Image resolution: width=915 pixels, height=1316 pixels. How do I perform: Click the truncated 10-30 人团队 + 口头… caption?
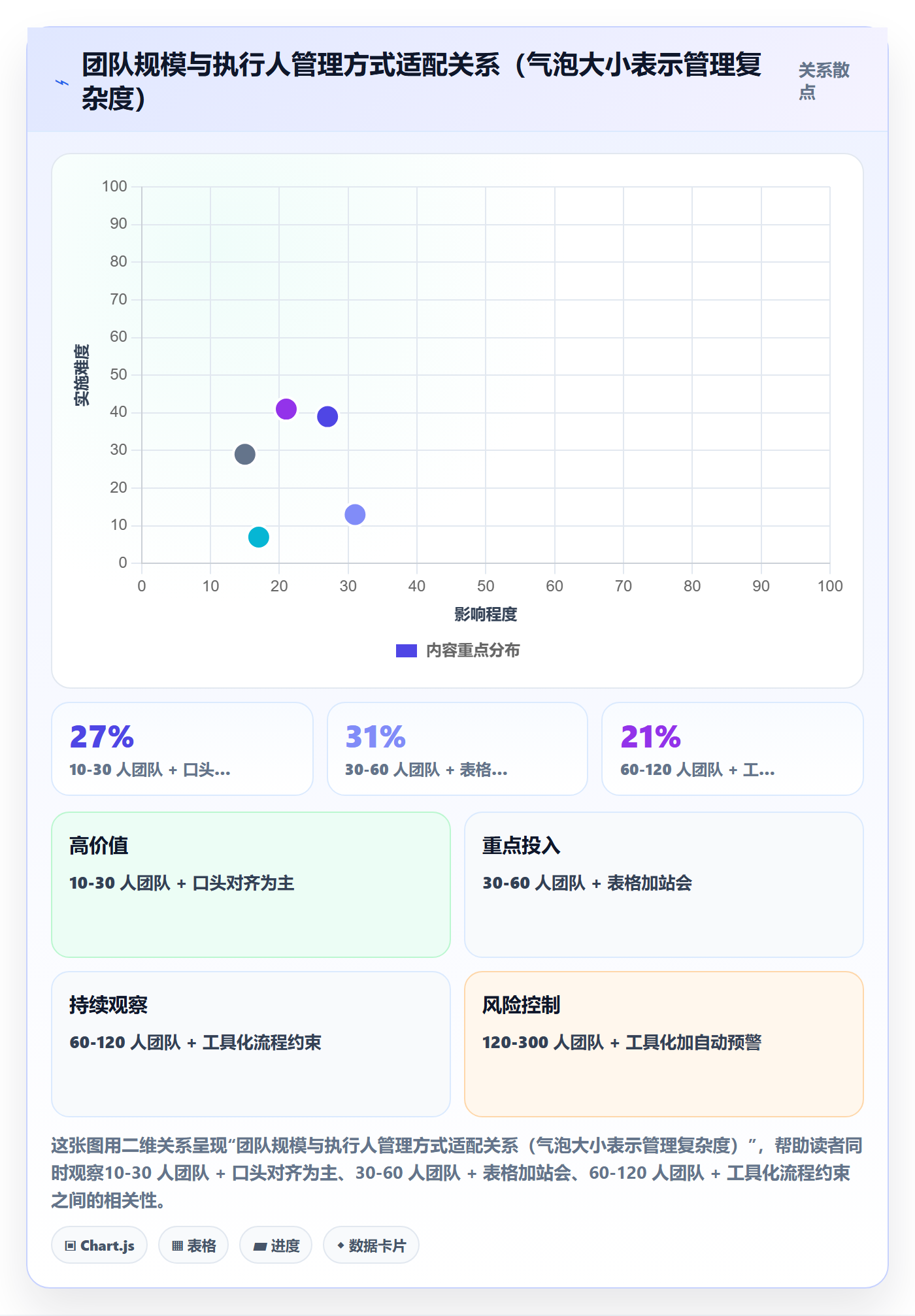pyautogui.click(x=150, y=770)
